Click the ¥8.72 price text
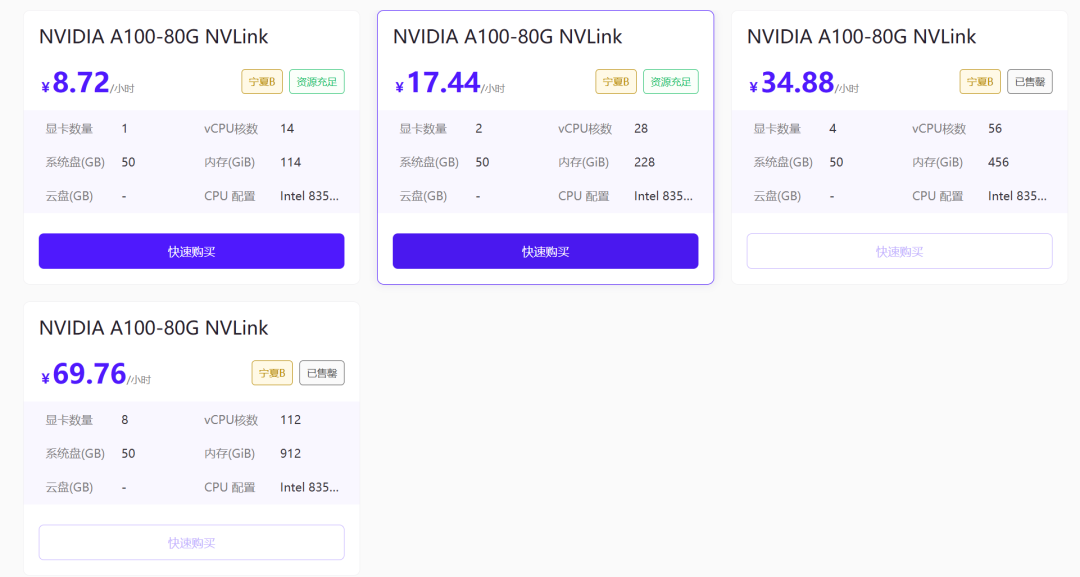Viewport: 1080px width, 577px height. pos(80,83)
